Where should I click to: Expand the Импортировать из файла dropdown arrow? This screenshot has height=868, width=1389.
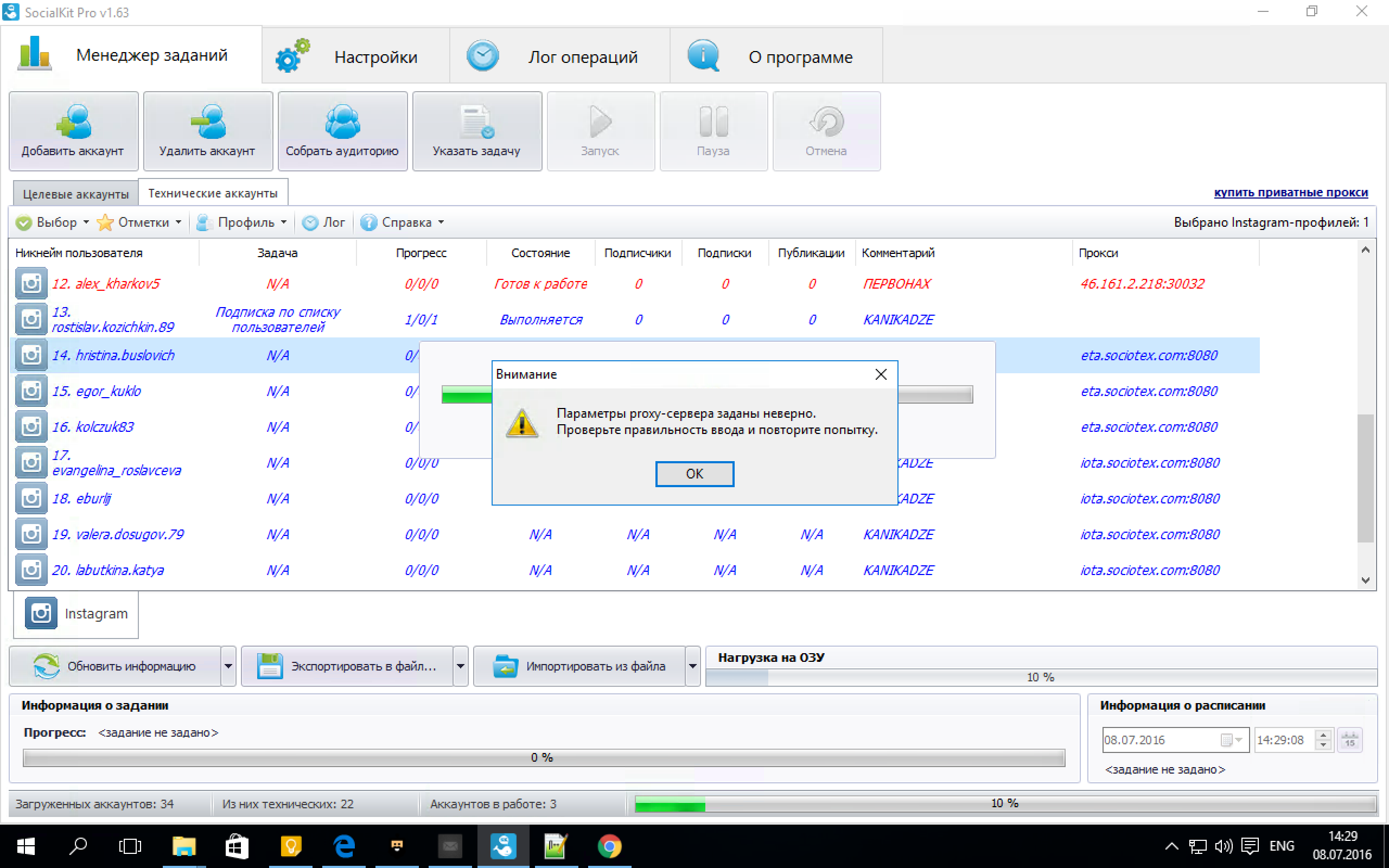pos(693,666)
